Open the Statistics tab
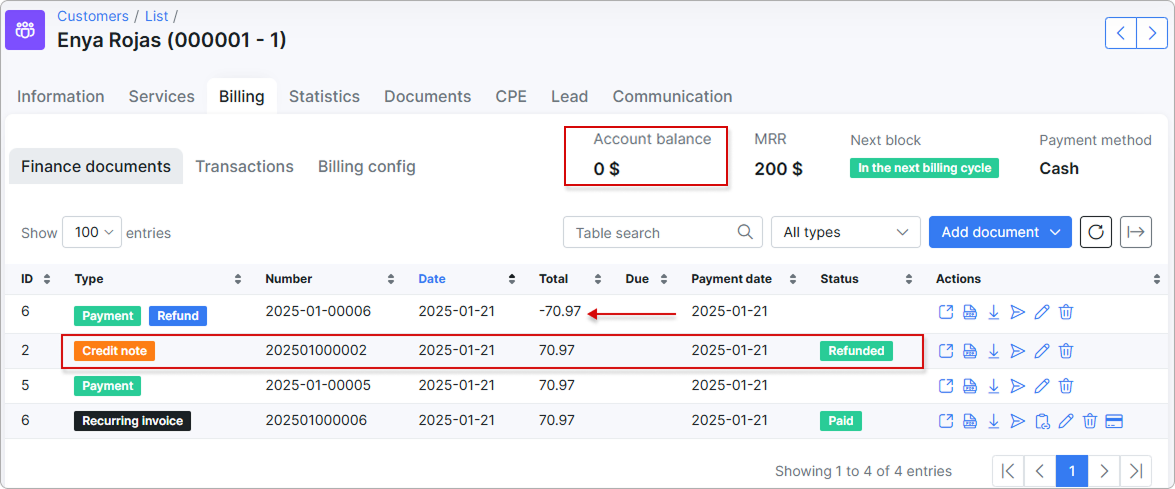Image resolution: width=1175 pixels, height=489 pixels. point(324,97)
